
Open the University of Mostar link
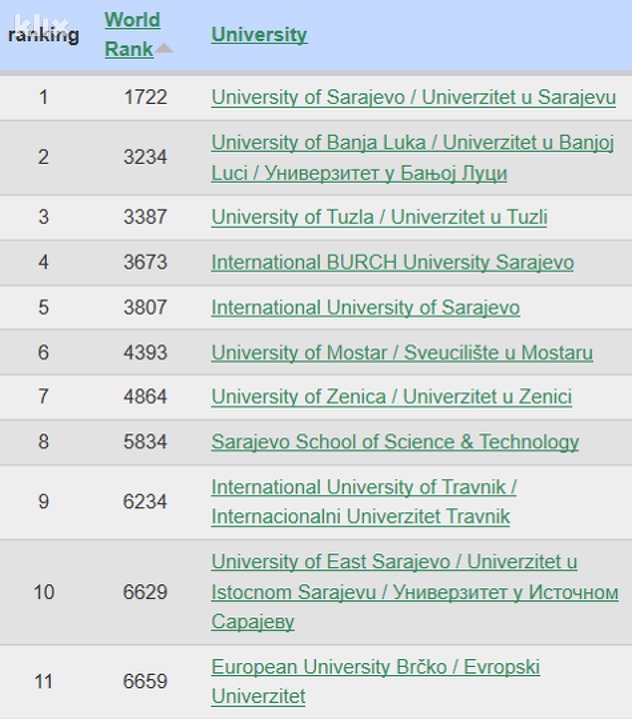coord(401,353)
